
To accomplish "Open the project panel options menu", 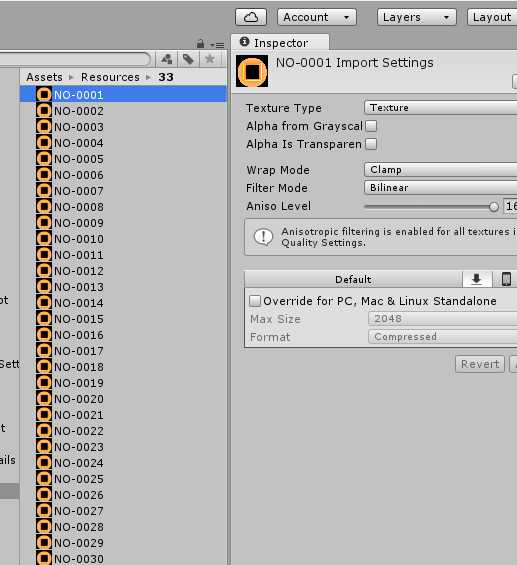I will click(217, 45).
